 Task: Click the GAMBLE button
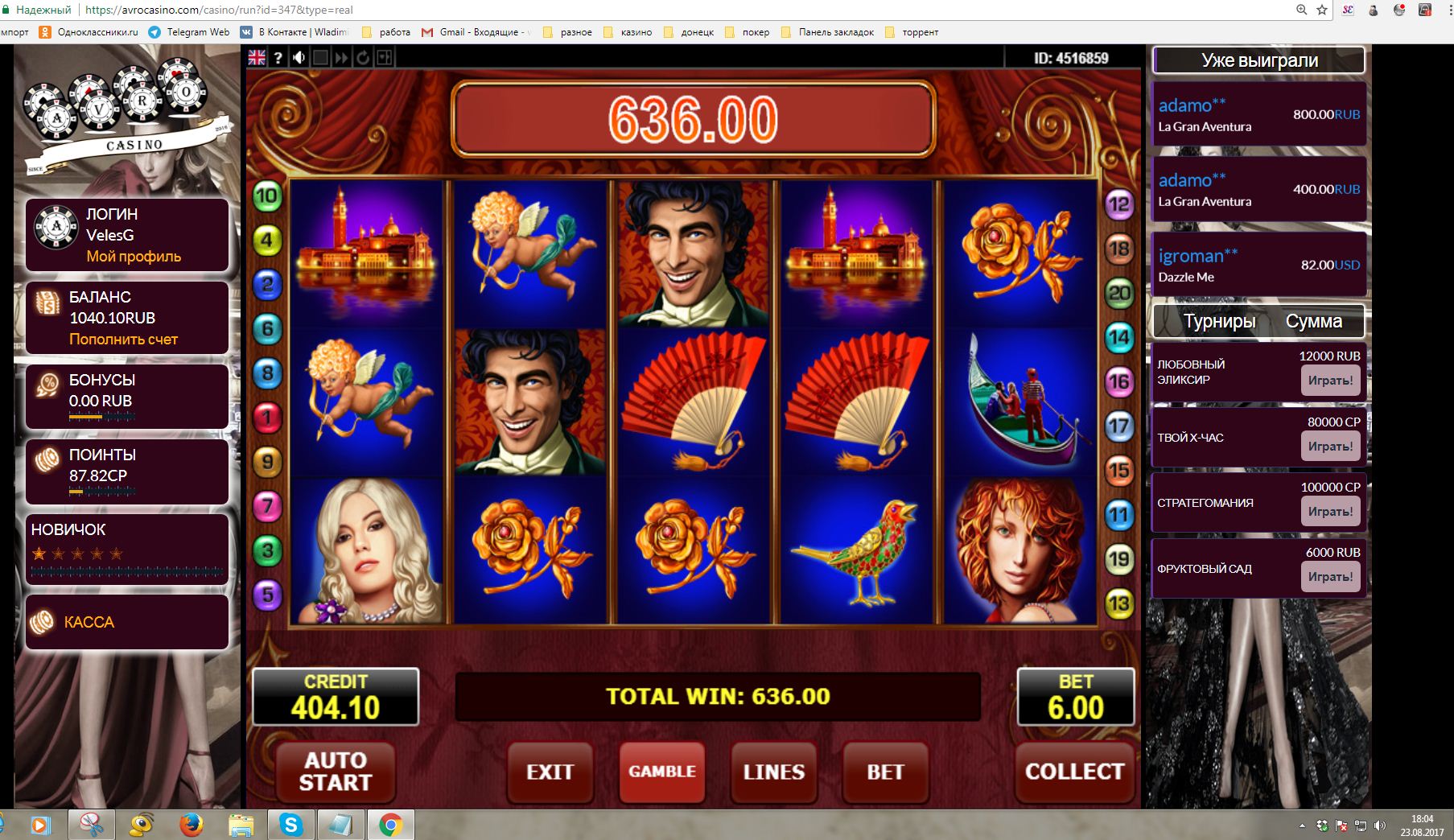pos(662,772)
